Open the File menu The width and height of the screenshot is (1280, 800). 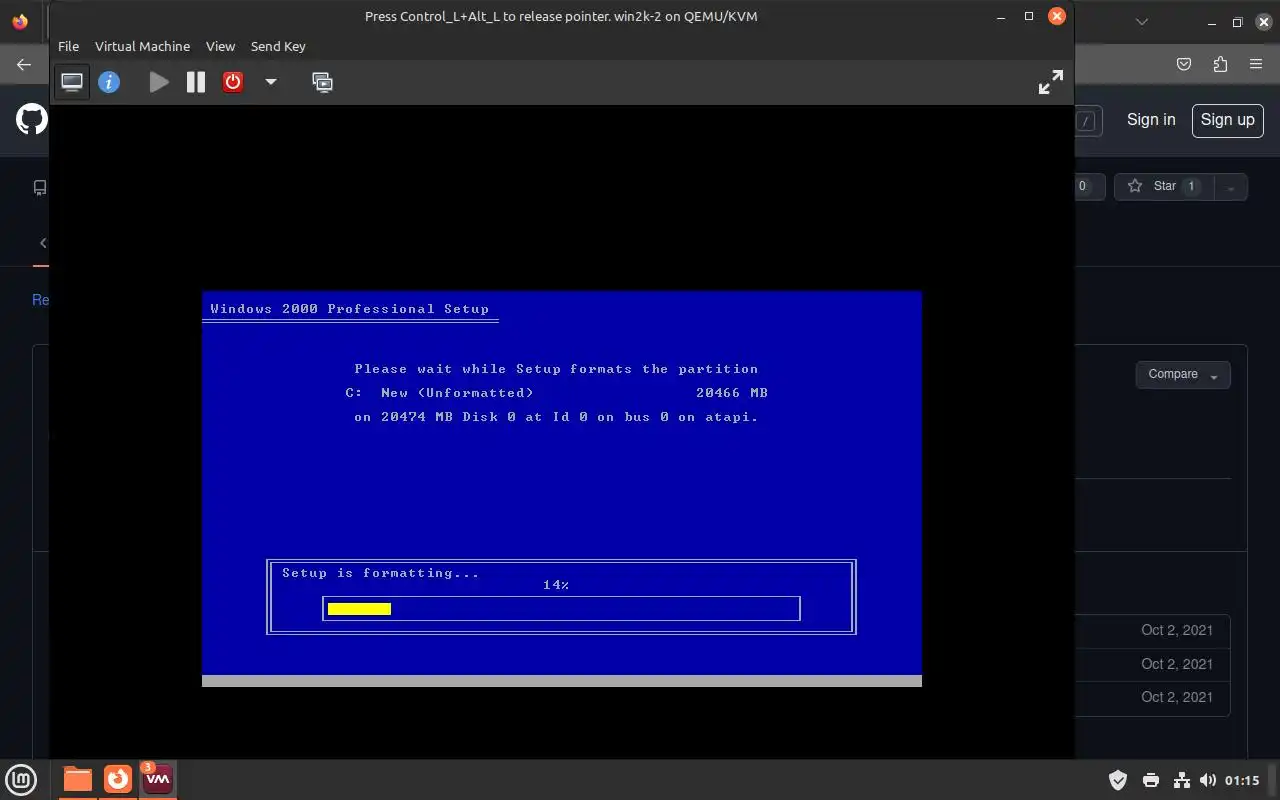68,46
